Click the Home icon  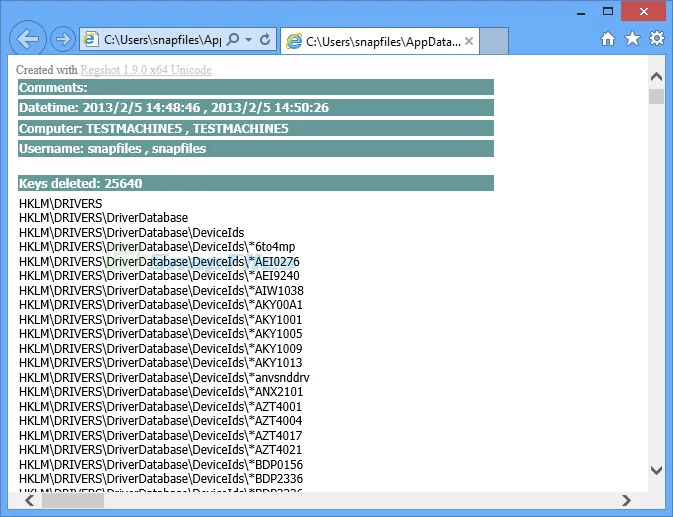pyautogui.click(x=608, y=39)
